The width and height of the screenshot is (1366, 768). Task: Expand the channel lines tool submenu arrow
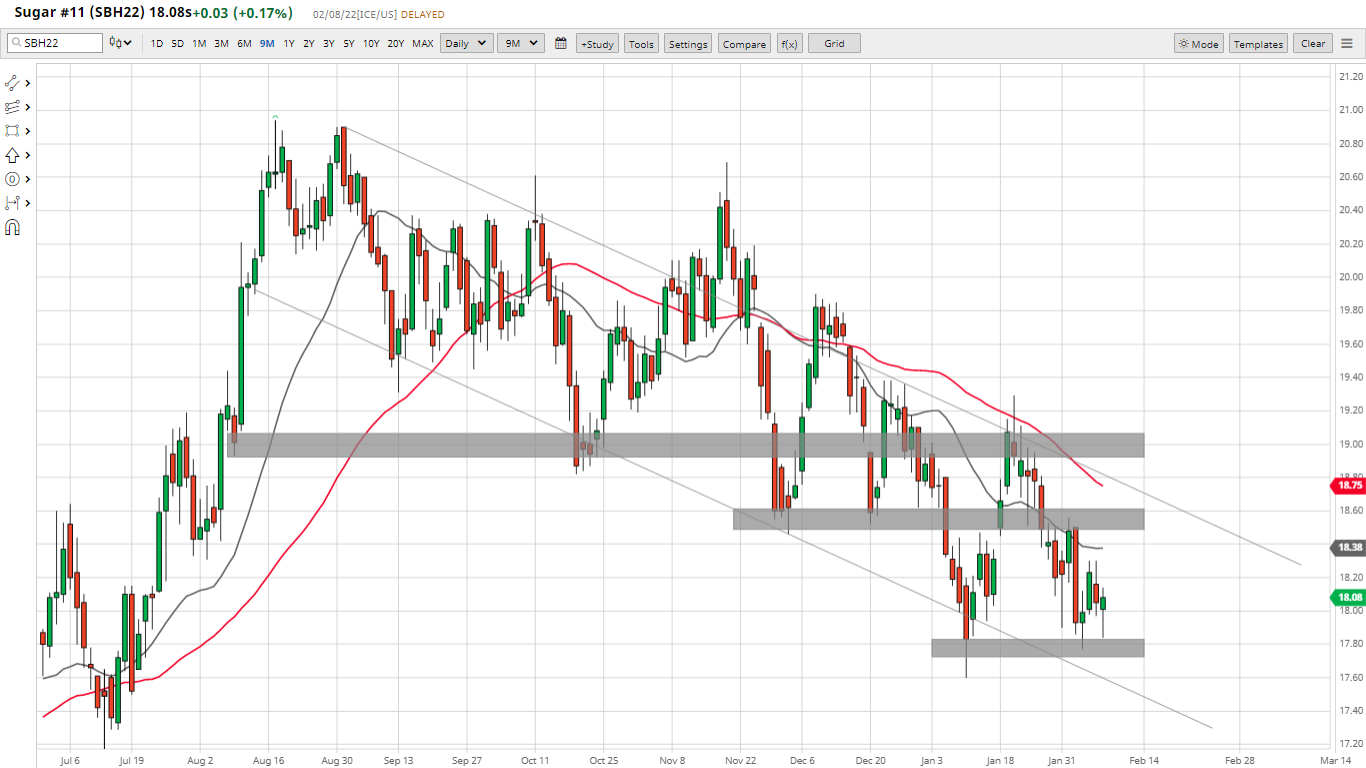pos(28,107)
